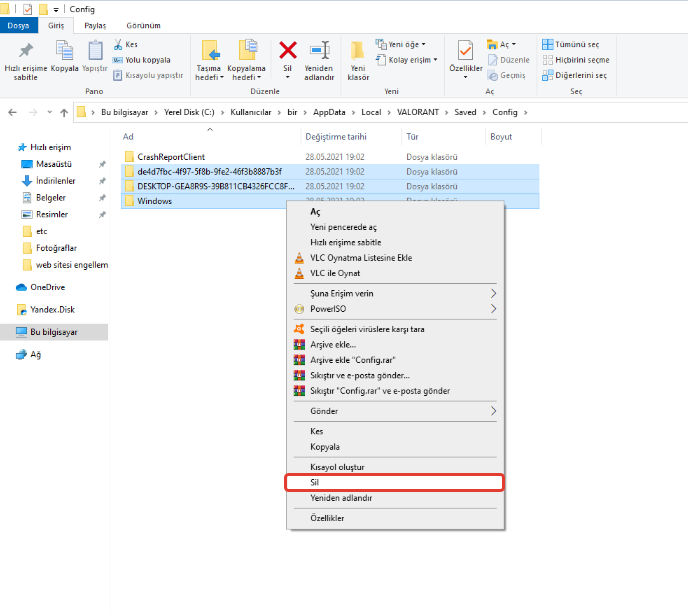Click the Kopyala copy icon in ribbon
688x612 pixels.
65,52
